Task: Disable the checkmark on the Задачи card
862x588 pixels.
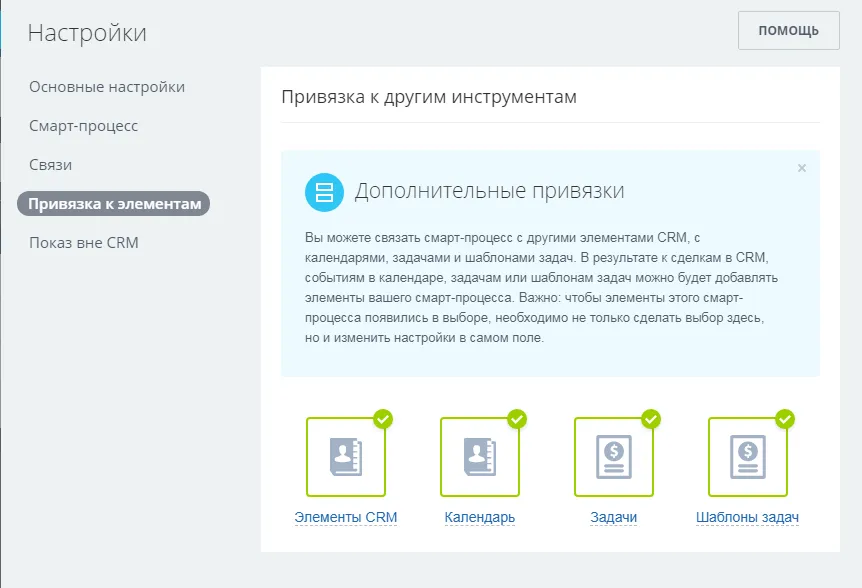Action: [x=651, y=420]
